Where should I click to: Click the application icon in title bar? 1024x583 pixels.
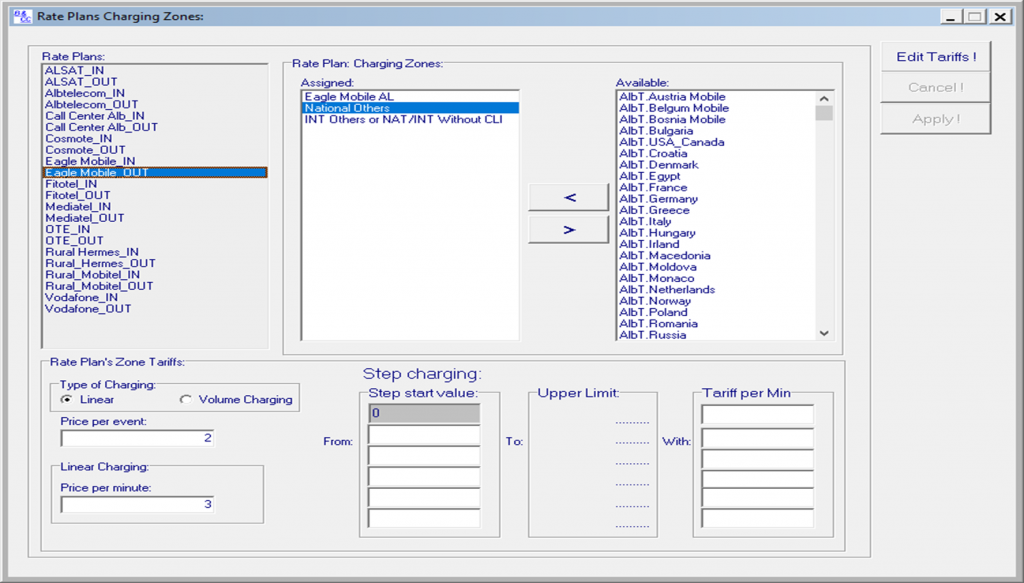(22, 16)
